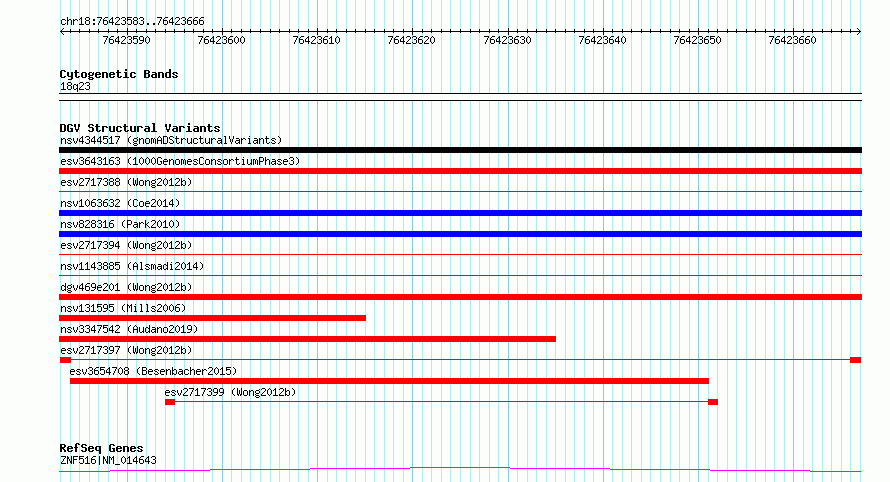The height and width of the screenshot is (482, 890).
Task: Click nsv1063632 (Coe2014) label
Action: point(120,203)
